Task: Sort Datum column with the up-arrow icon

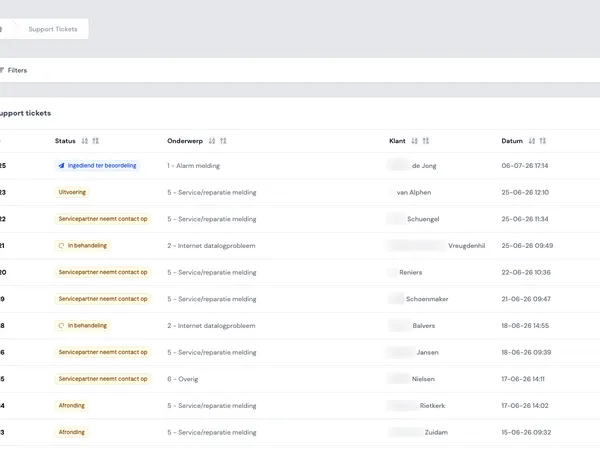Action: click(543, 141)
